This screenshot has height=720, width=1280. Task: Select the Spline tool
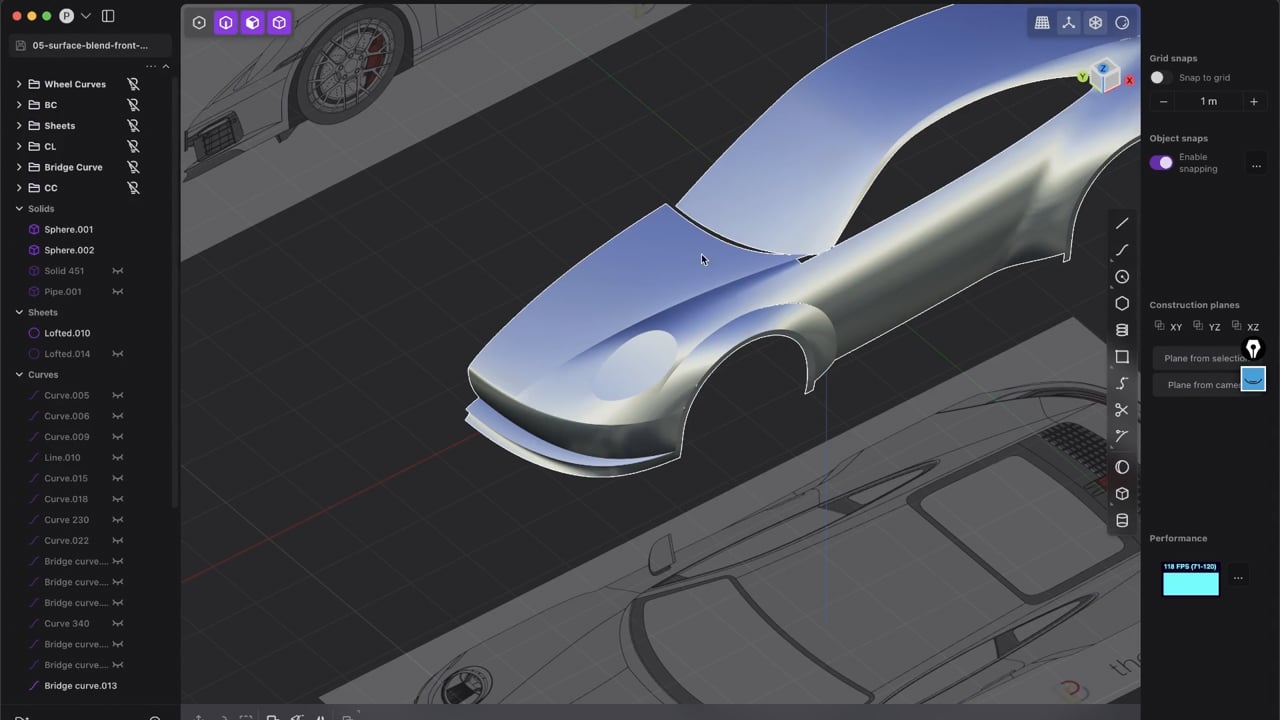1122,383
